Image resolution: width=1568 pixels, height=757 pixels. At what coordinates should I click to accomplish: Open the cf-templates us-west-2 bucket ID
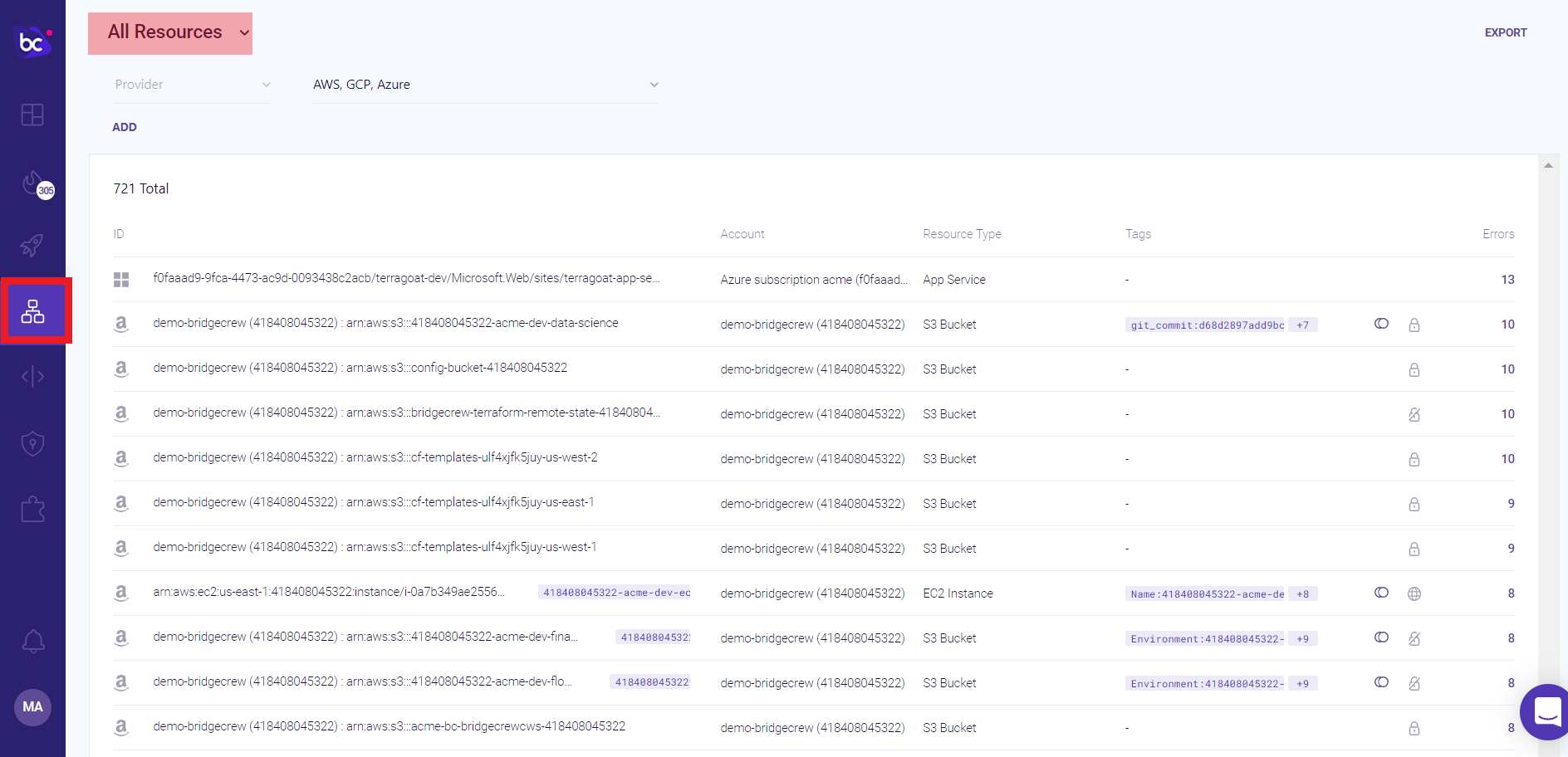(375, 457)
